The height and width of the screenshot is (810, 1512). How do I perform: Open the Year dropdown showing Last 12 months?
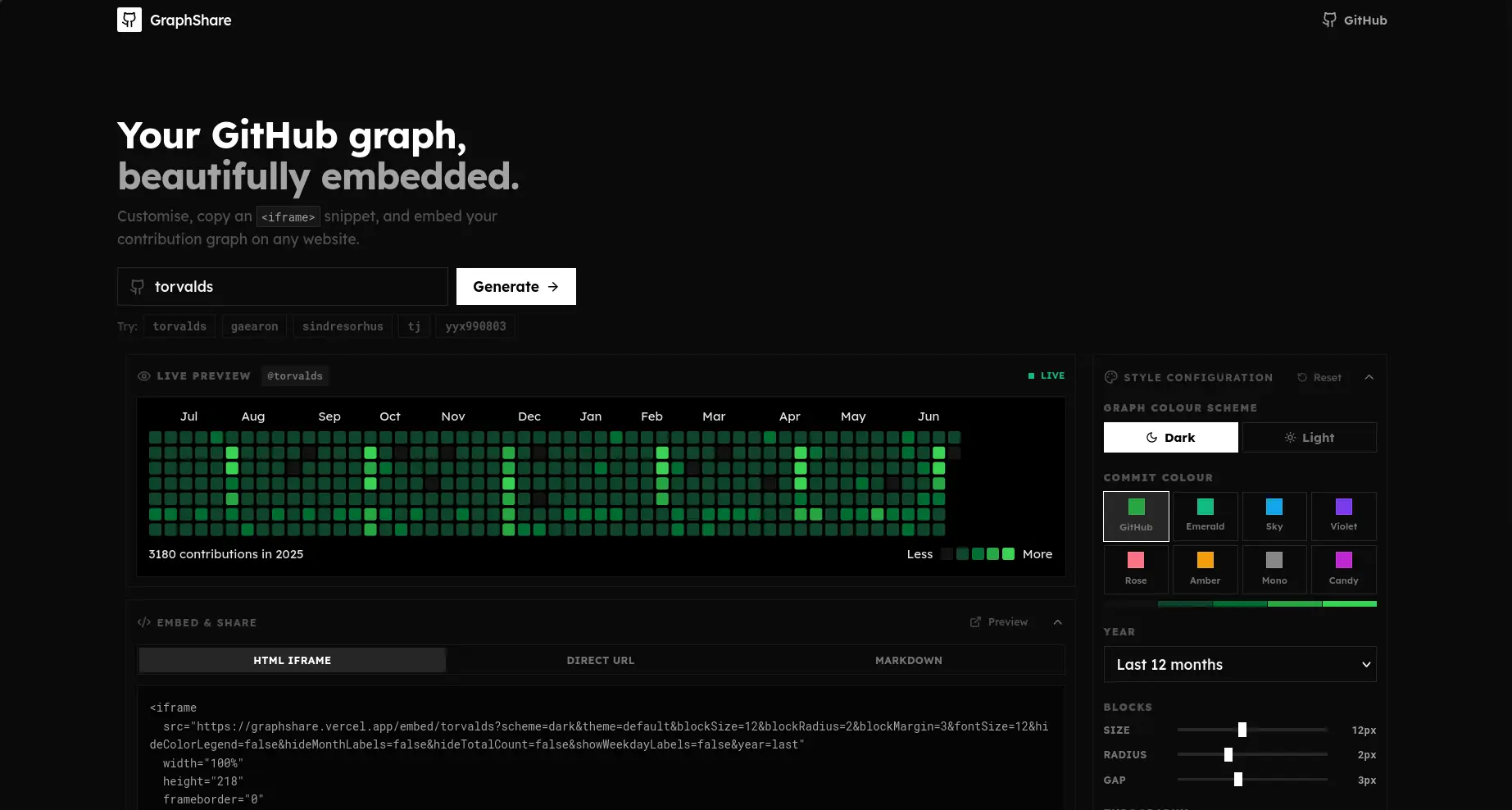[x=1240, y=664]
